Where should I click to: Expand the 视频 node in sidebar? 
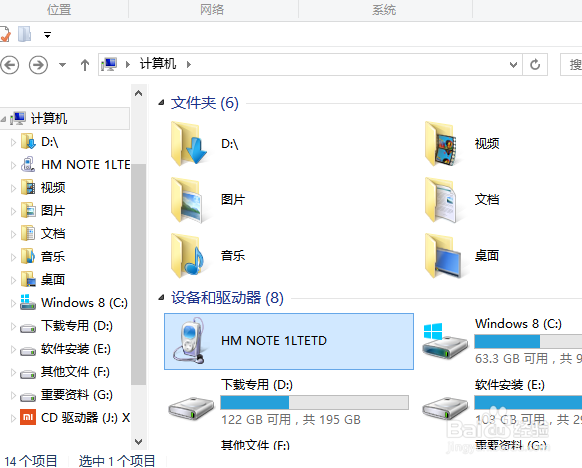pyautogui.click(x=13, y=188)
